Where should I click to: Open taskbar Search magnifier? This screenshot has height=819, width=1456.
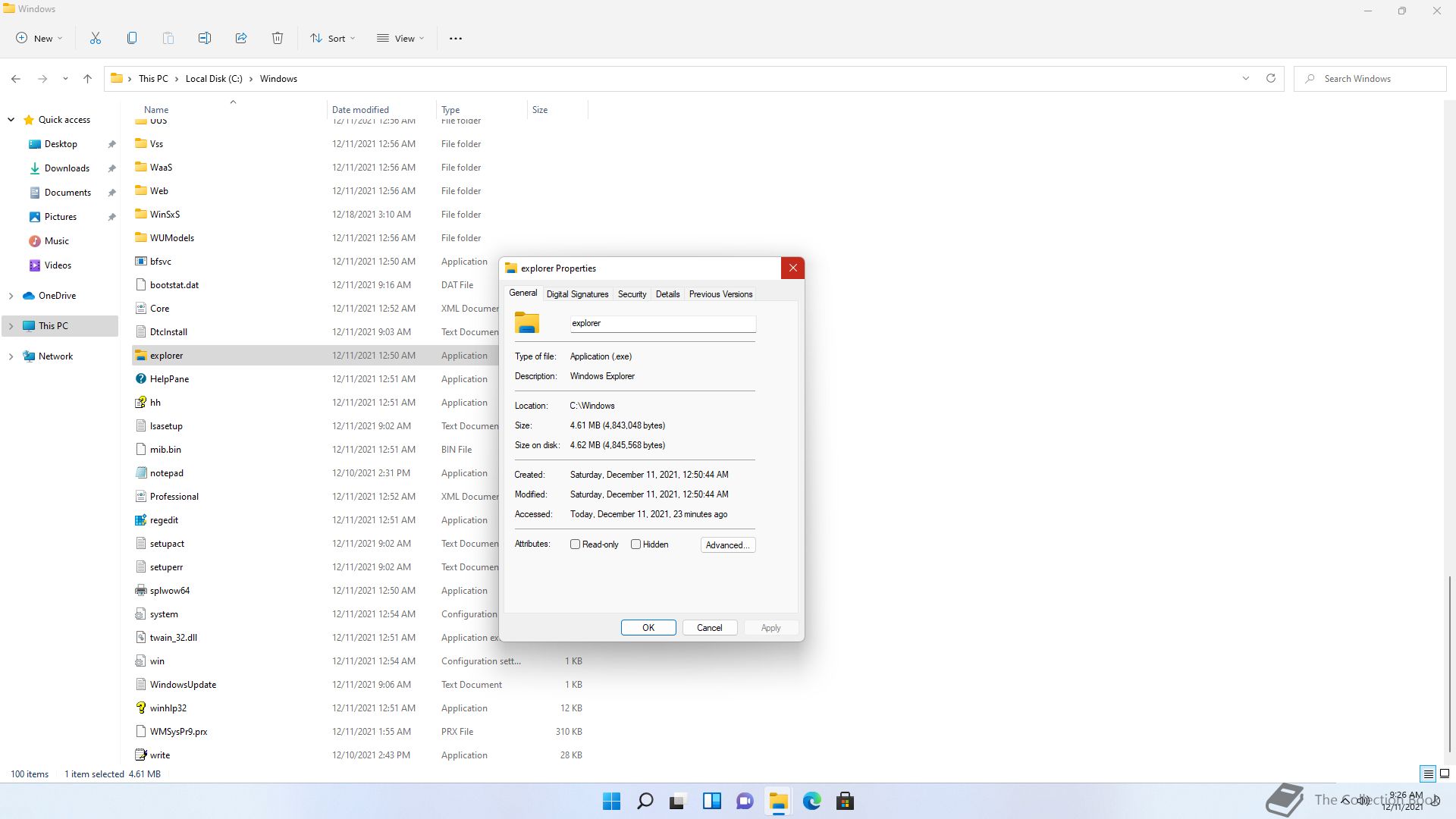[645, 801]
